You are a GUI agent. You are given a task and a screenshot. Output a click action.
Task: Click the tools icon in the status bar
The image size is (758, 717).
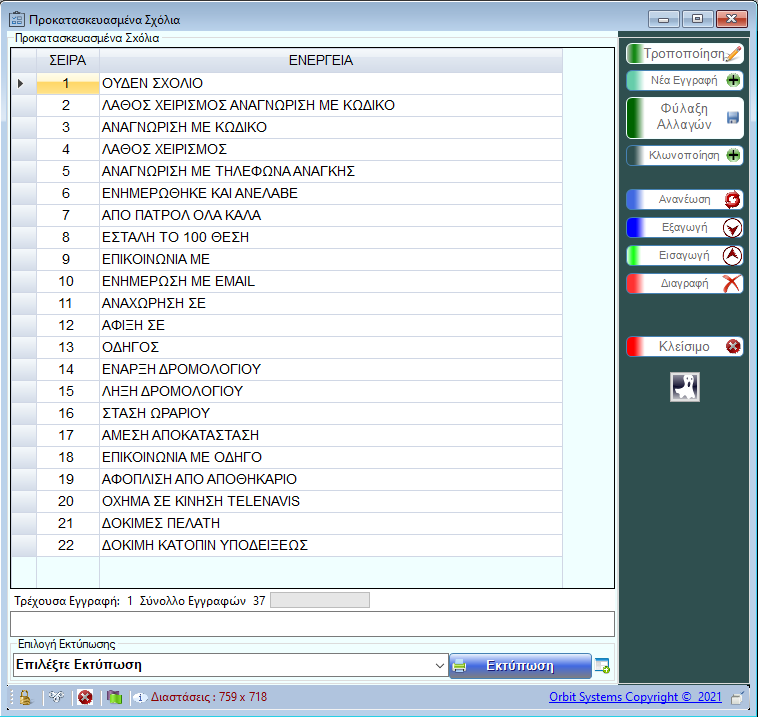[57, 697]
